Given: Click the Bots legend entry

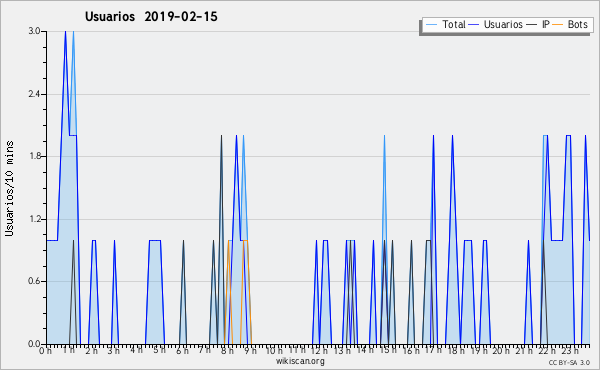Looking at the screenshot, I should (570, 24).
